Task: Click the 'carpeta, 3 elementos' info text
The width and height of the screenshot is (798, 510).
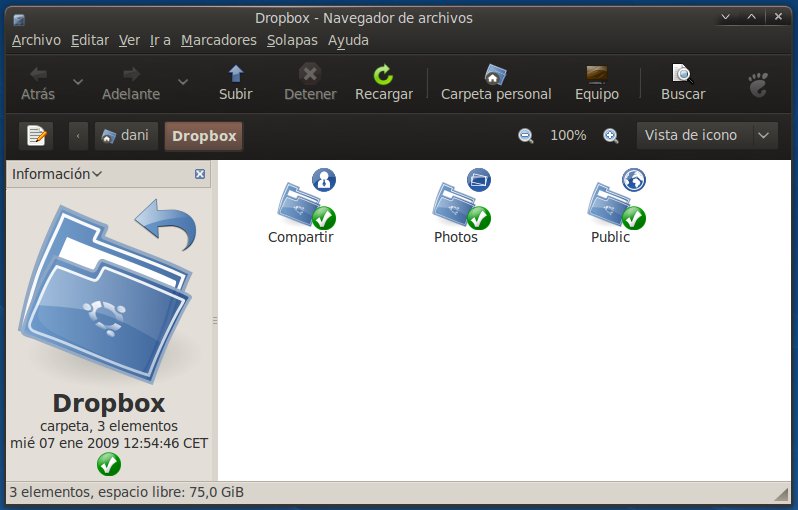Action: (x=109, y=426)
